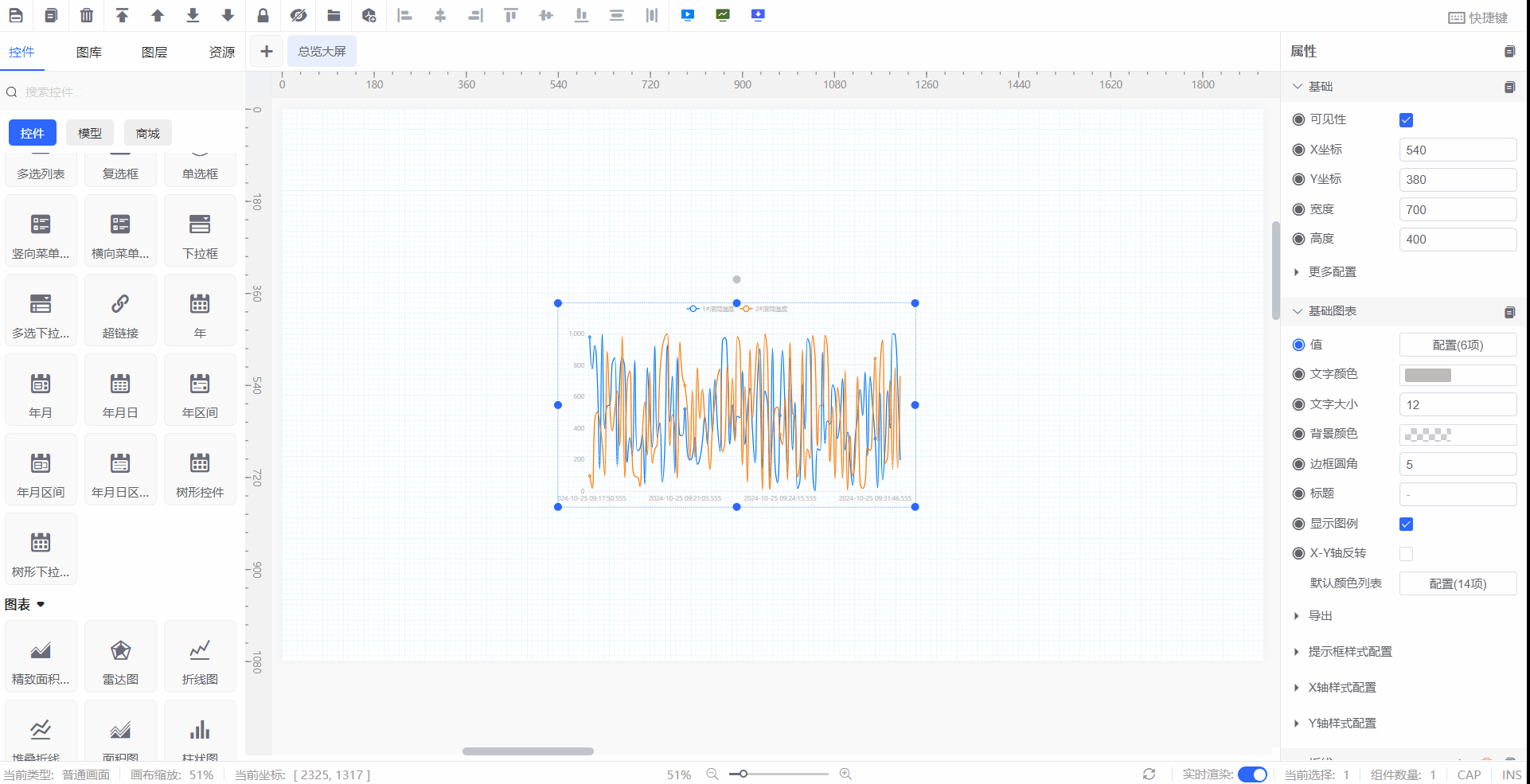
Task: Click the shortcuts (快捷键) button
Action: [1478, 18]
